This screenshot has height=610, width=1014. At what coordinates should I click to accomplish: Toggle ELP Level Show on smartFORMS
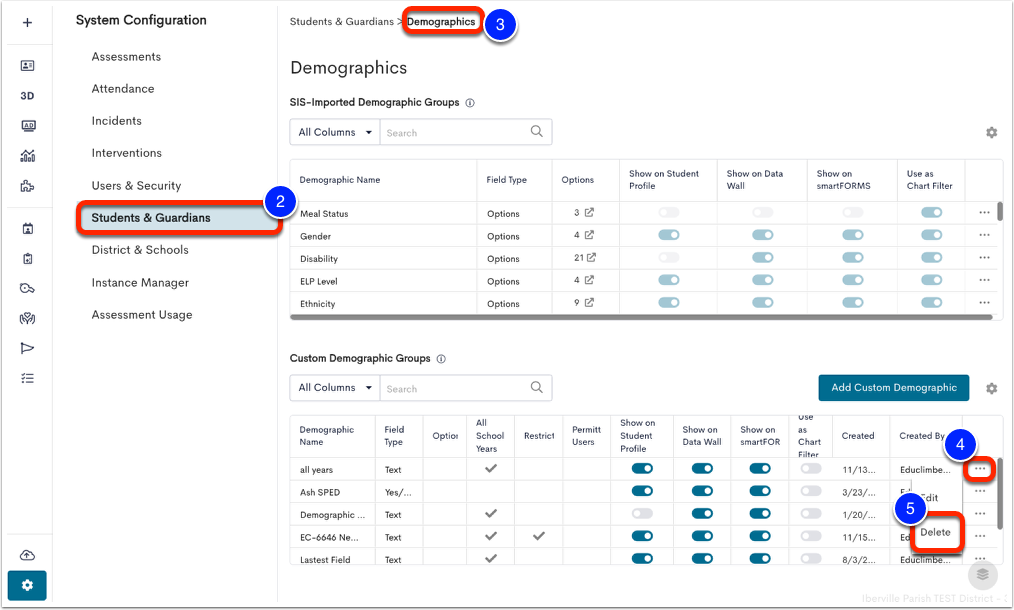(x=853, y=280)
